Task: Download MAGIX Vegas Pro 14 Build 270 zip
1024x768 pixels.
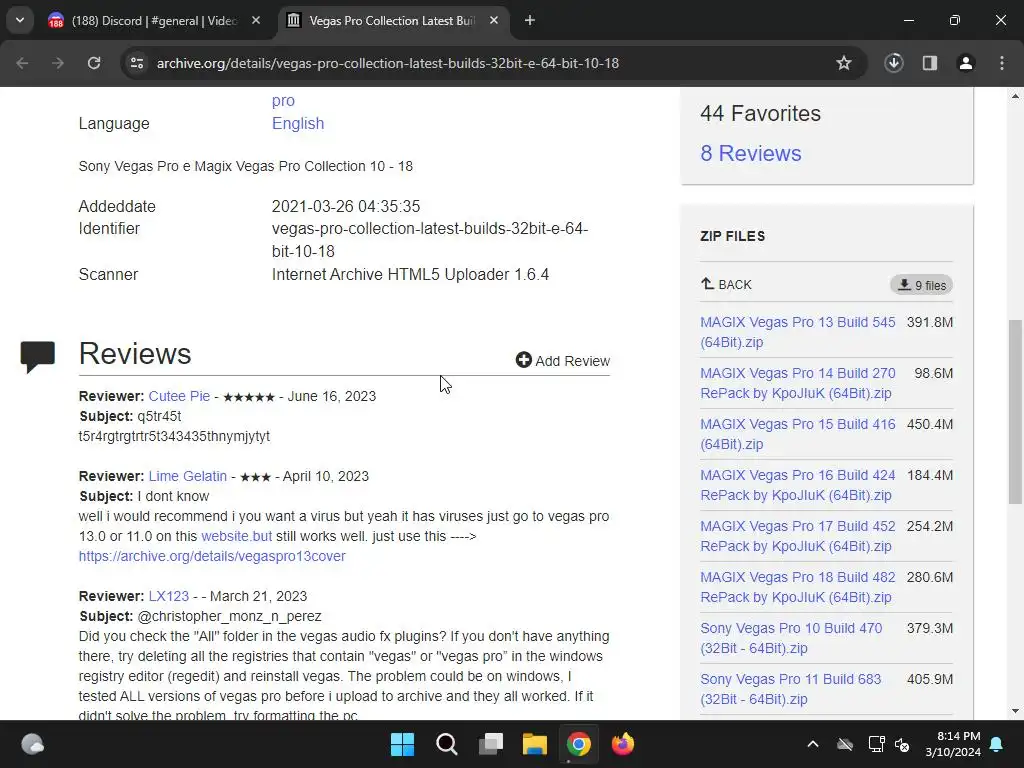Action: tap(797, 383)
